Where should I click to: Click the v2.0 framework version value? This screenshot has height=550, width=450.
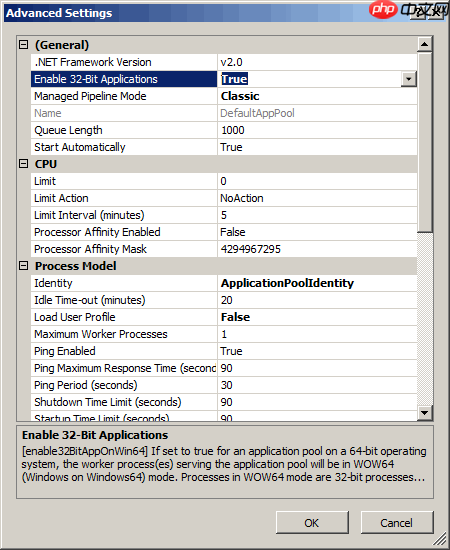click(x=231, y=62)
